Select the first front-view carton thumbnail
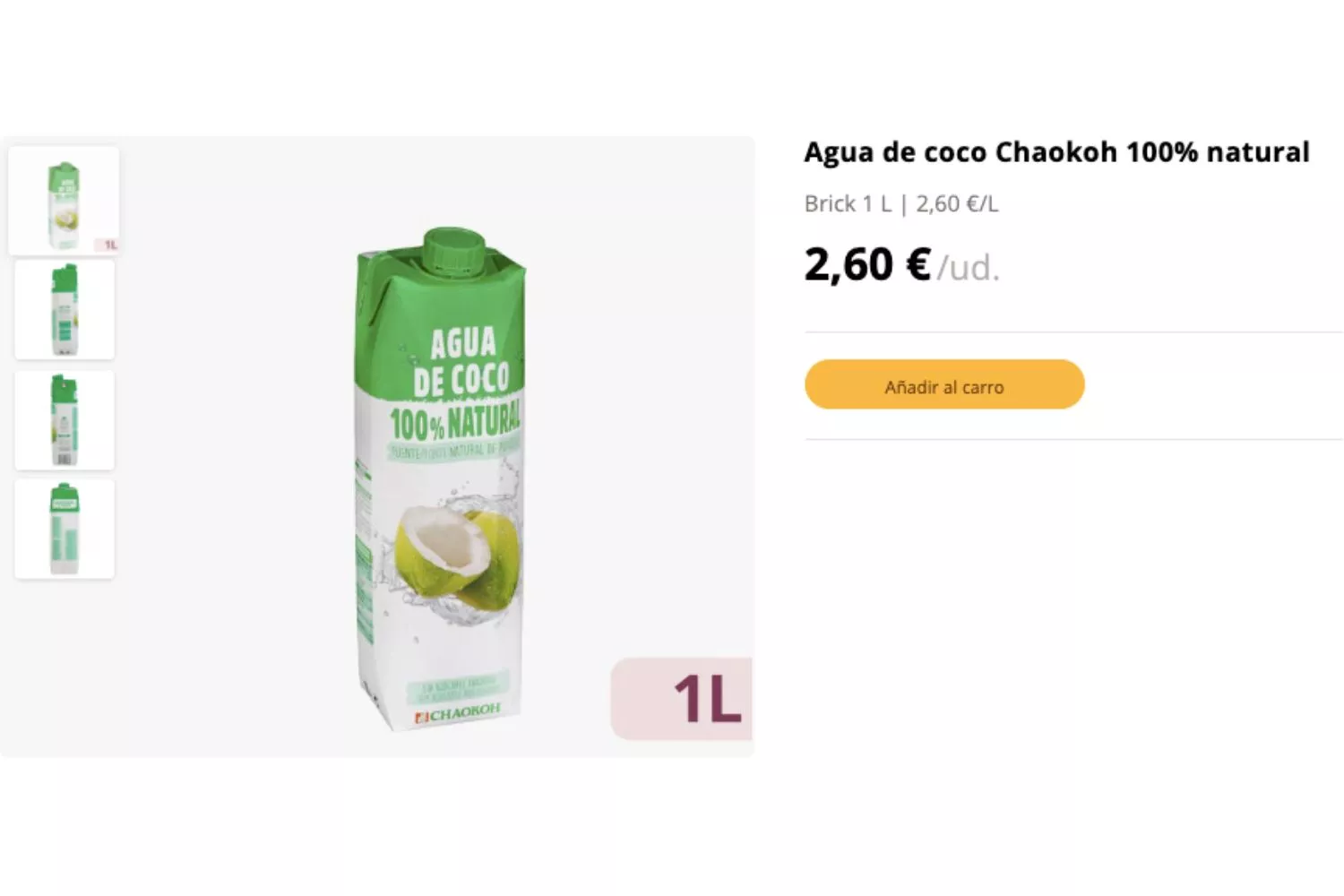The image size is (1344, 896). [64, 201]
